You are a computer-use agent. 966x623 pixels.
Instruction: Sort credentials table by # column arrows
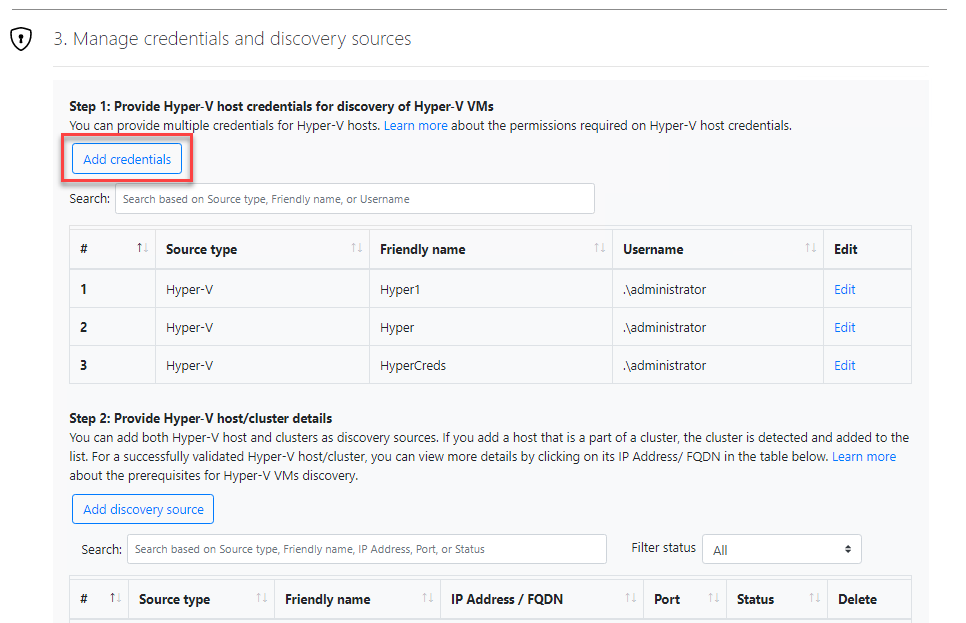pos(142,248)
